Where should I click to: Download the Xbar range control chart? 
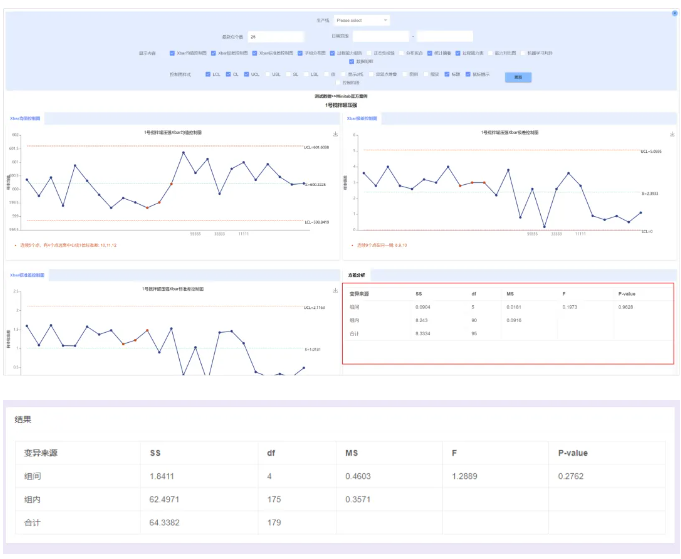tap(671, 134)
